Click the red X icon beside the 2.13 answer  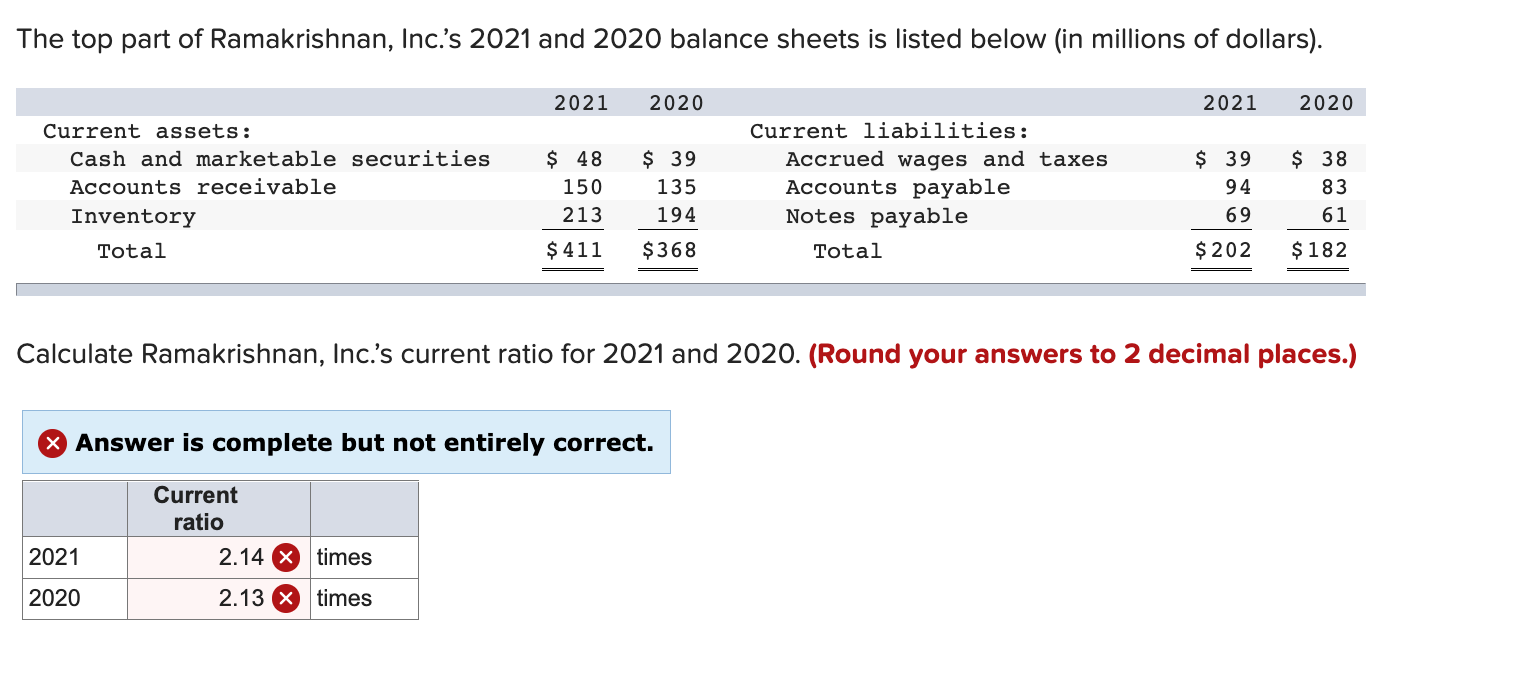[x=284, y=598]
